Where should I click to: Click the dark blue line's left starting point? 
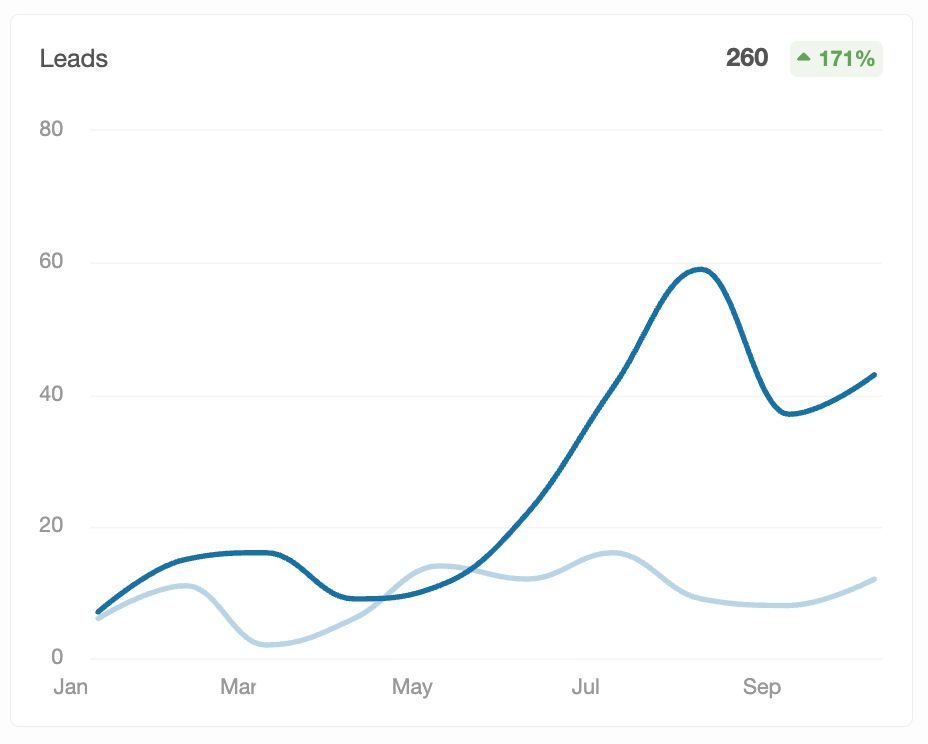(98, 611)
